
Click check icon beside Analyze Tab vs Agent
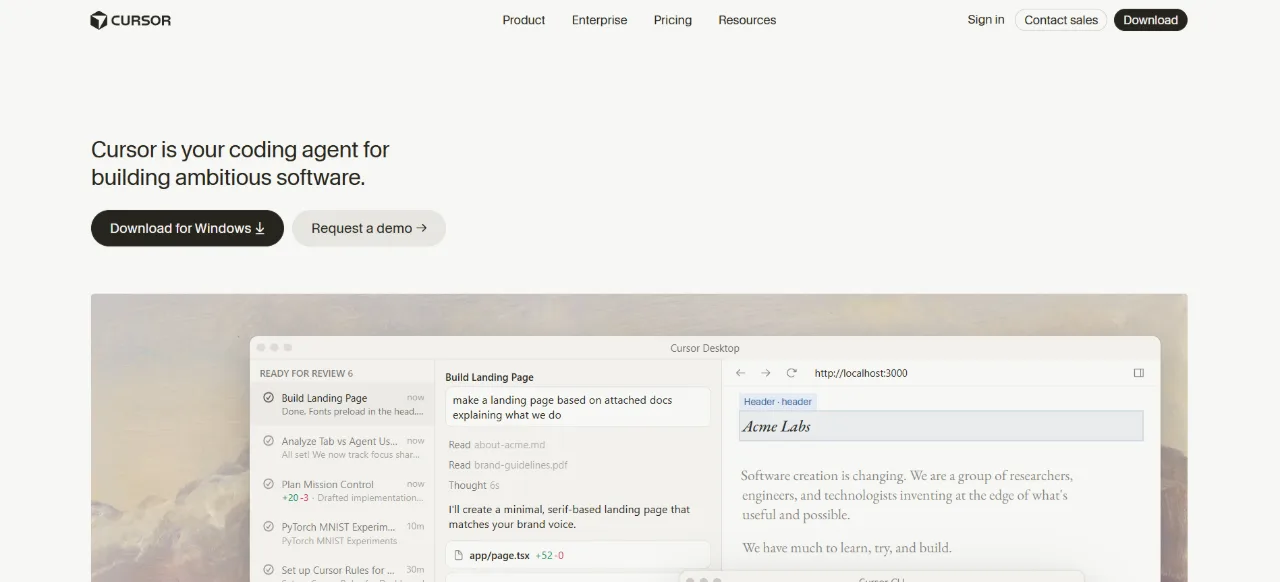[268, 441]
